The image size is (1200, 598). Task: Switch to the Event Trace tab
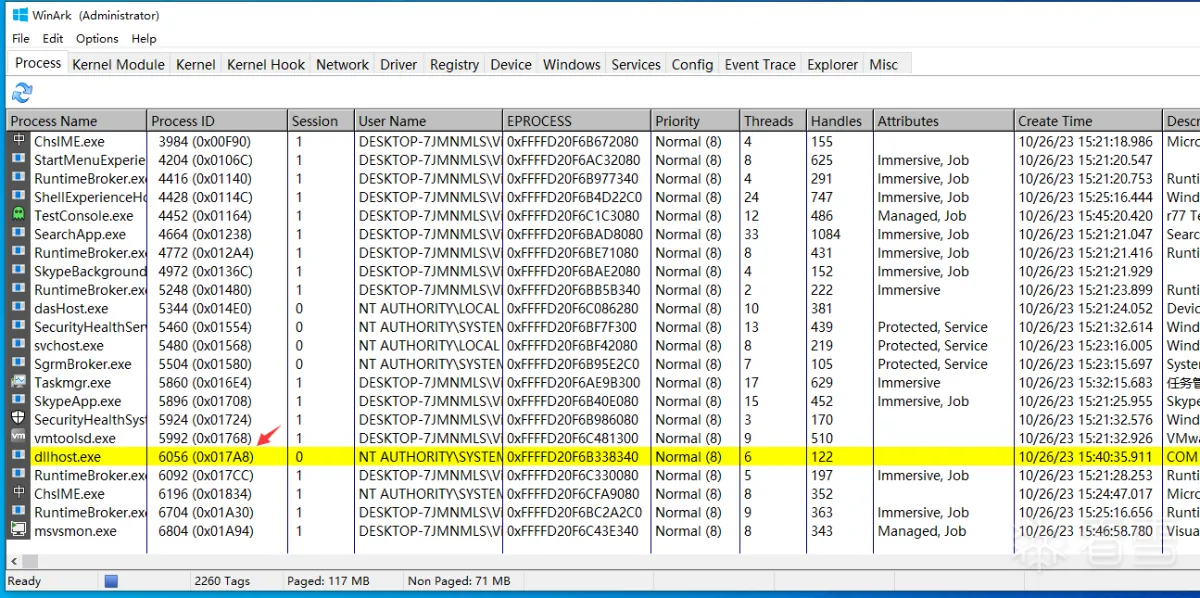coord(760,64)
